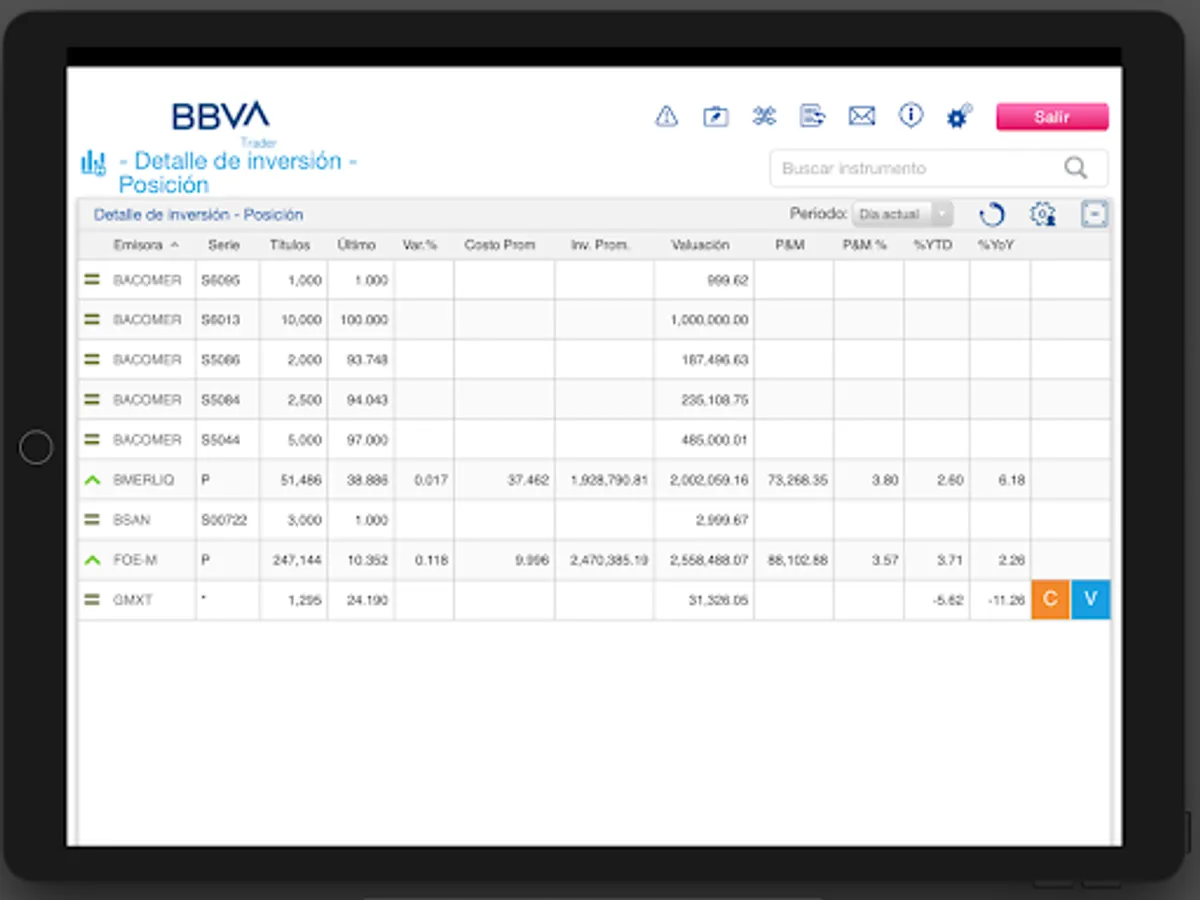
Task: Sort by the Último column header
Action: point(356,245)
